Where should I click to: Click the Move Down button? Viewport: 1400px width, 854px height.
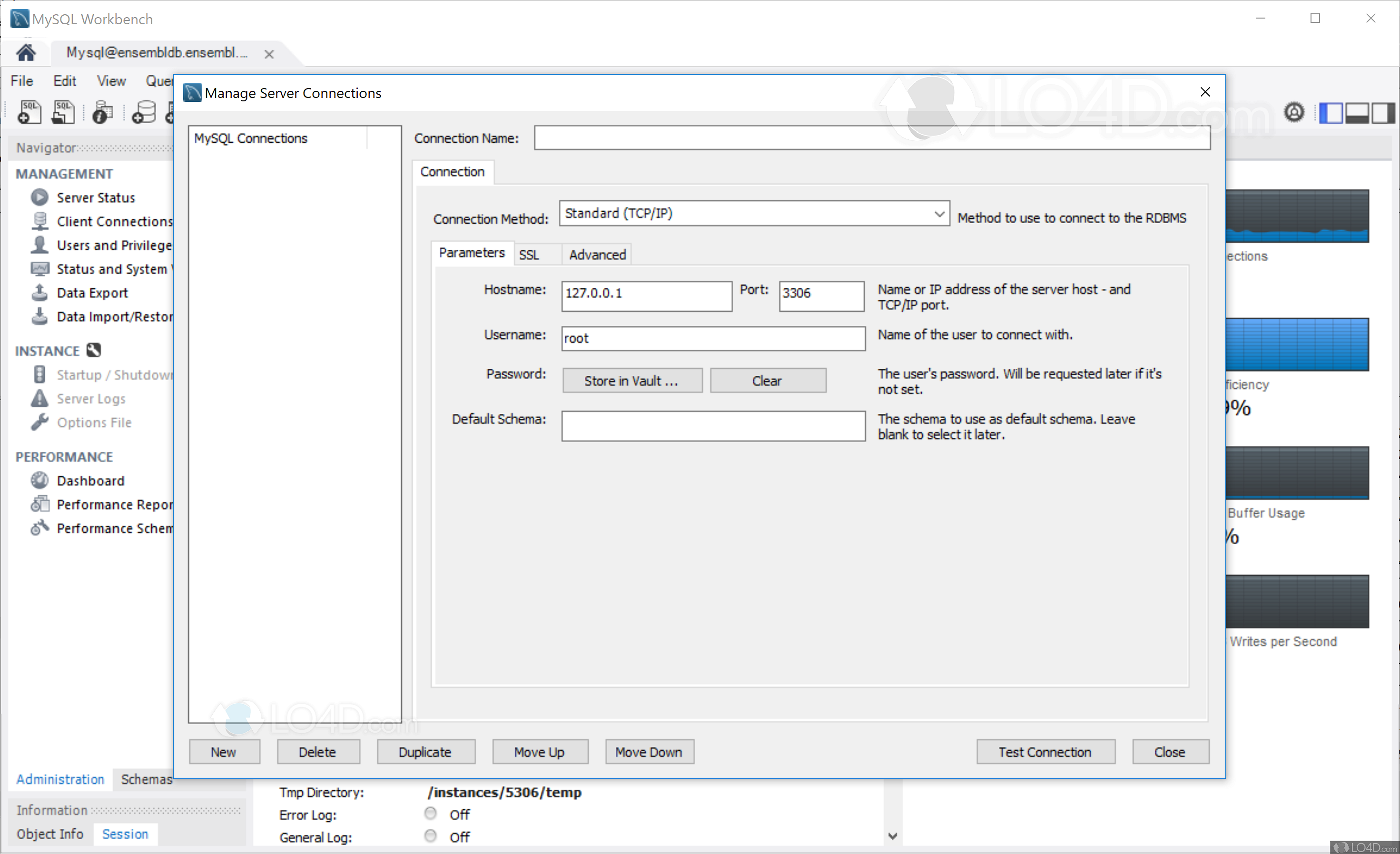pos(650,752)
